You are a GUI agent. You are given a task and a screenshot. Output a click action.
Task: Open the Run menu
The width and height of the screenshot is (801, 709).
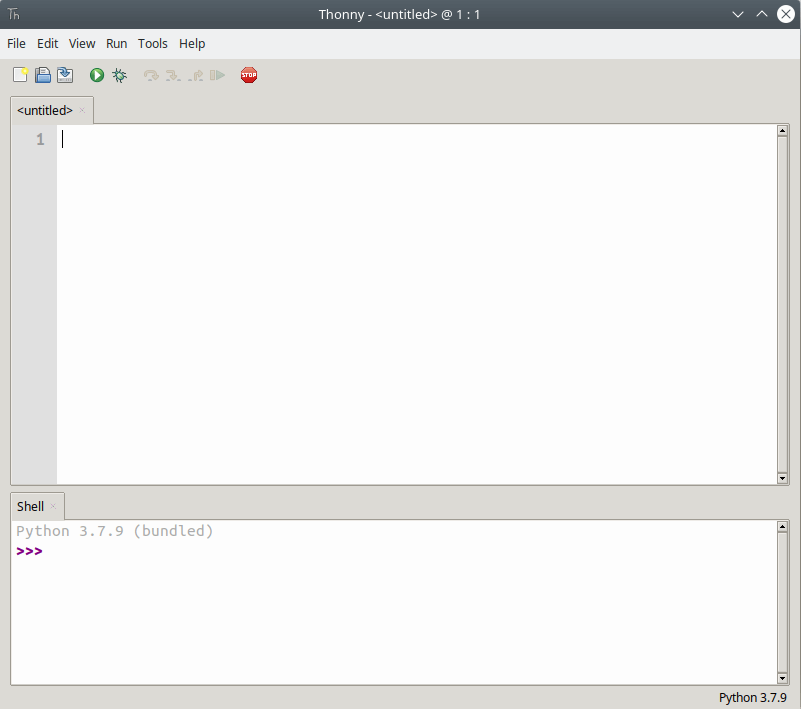[116, 43]
